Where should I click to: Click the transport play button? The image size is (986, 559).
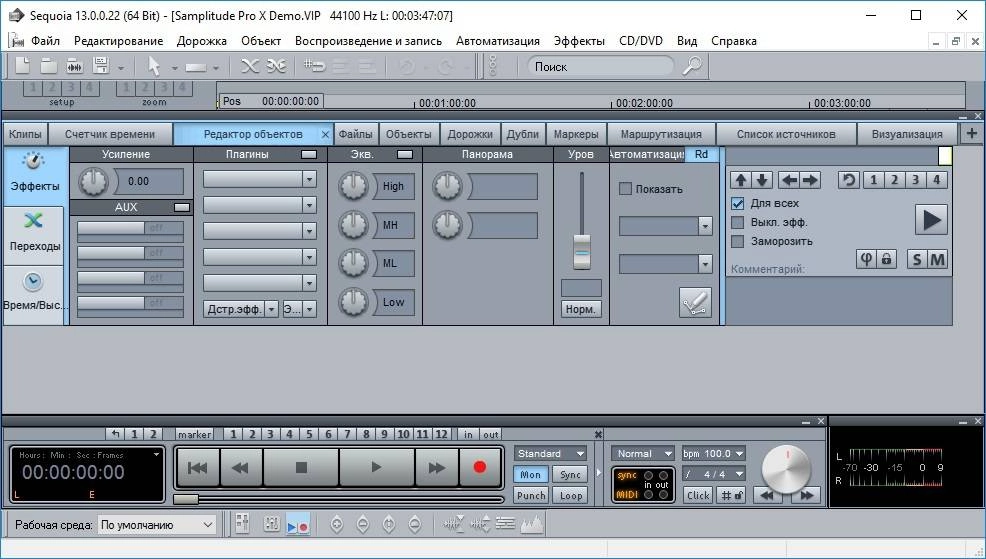click(x=376, y=467)
